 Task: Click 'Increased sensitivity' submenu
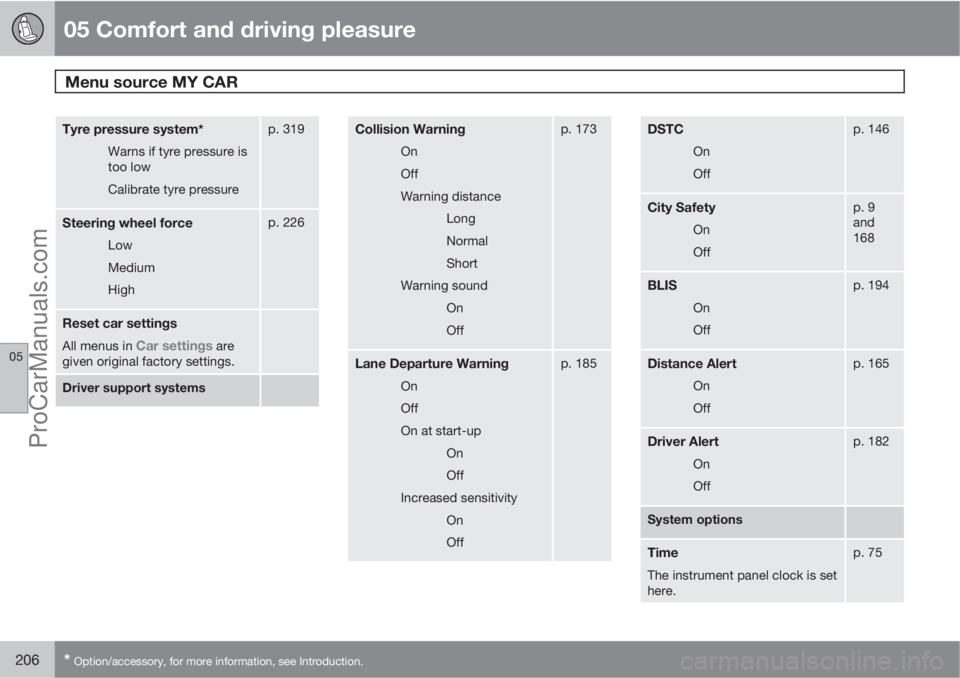point(459,498)
